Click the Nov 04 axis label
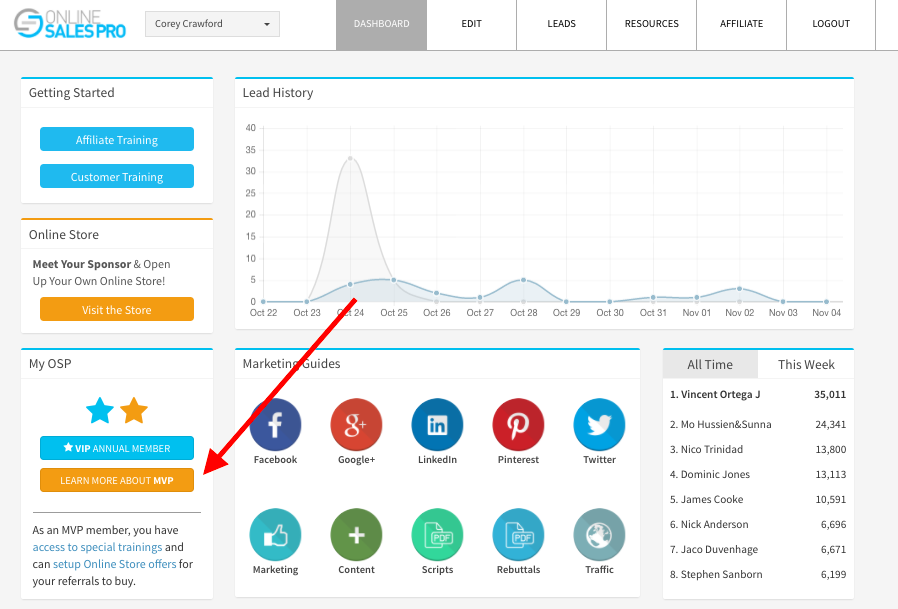Image resolution: width=898 pixels, height=609 pixels. (826, 313)
